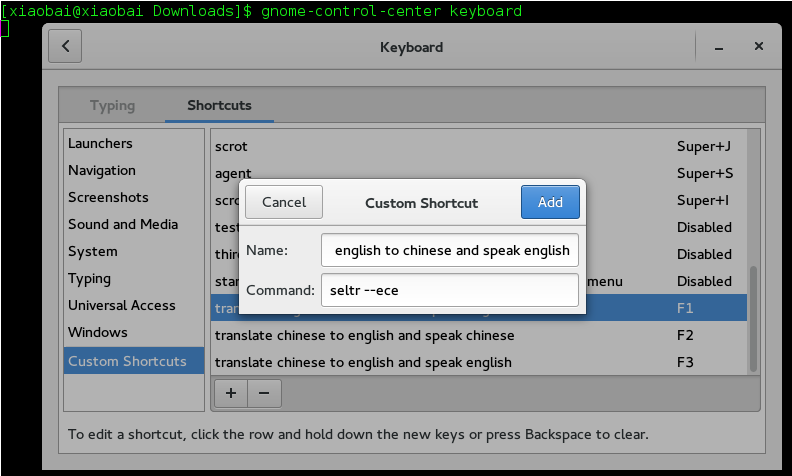Go back using the header arrow button
The width and height of the screenshot is (792, 476).
[65, 46]
